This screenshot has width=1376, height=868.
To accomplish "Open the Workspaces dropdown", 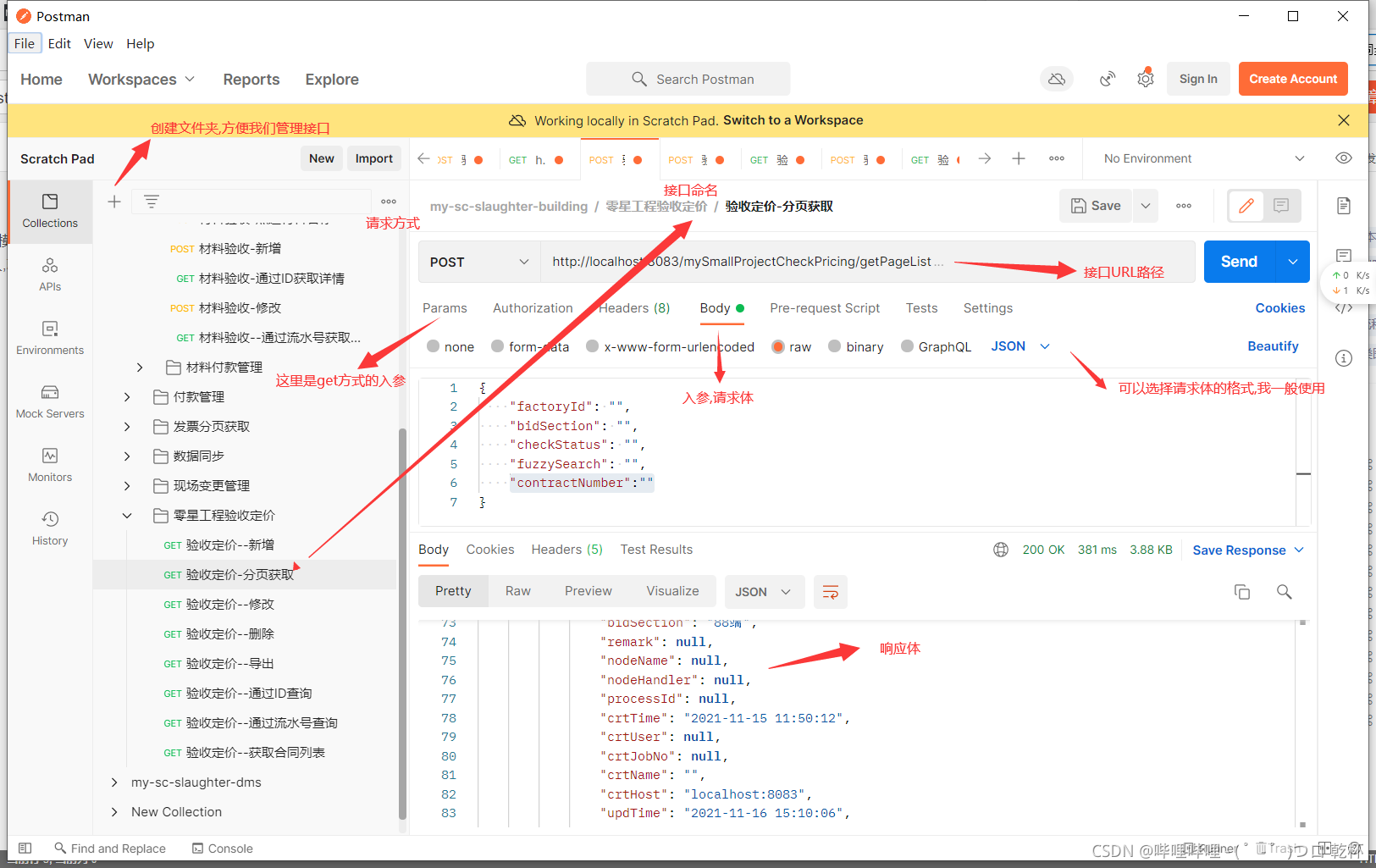I will tap(141, 79).
